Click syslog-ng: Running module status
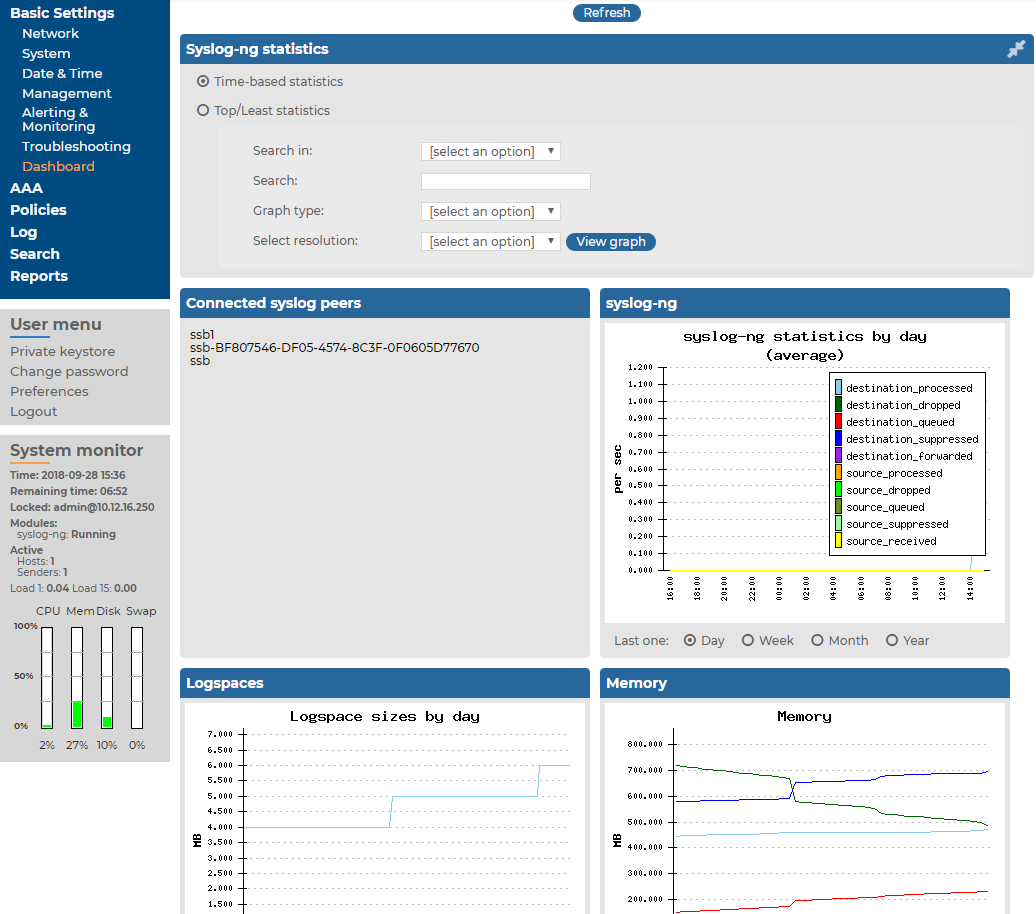The image size is (1036, 914). 66,534
